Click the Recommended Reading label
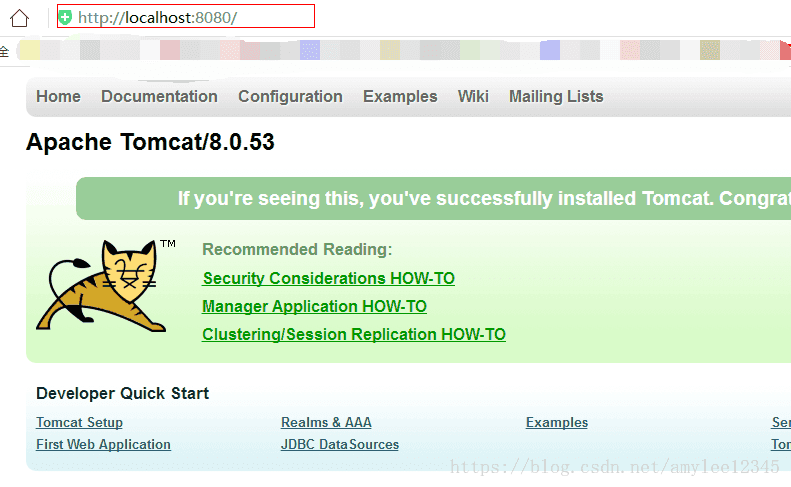791x487 pixels. coord(297,249)
